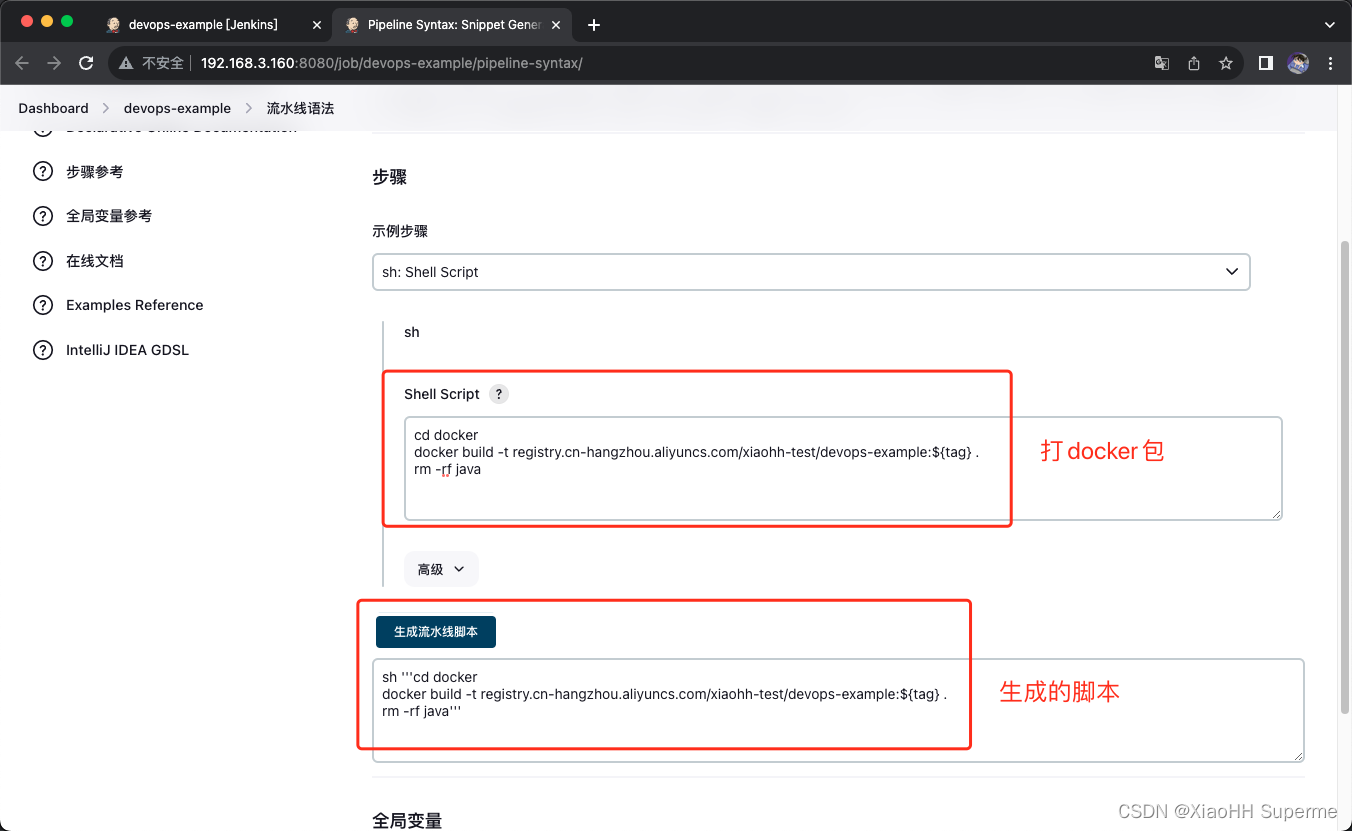The width and height of the screenshot is (1352, 831).
Task: Click the 示例步骤 label
Action: point(400,231)
